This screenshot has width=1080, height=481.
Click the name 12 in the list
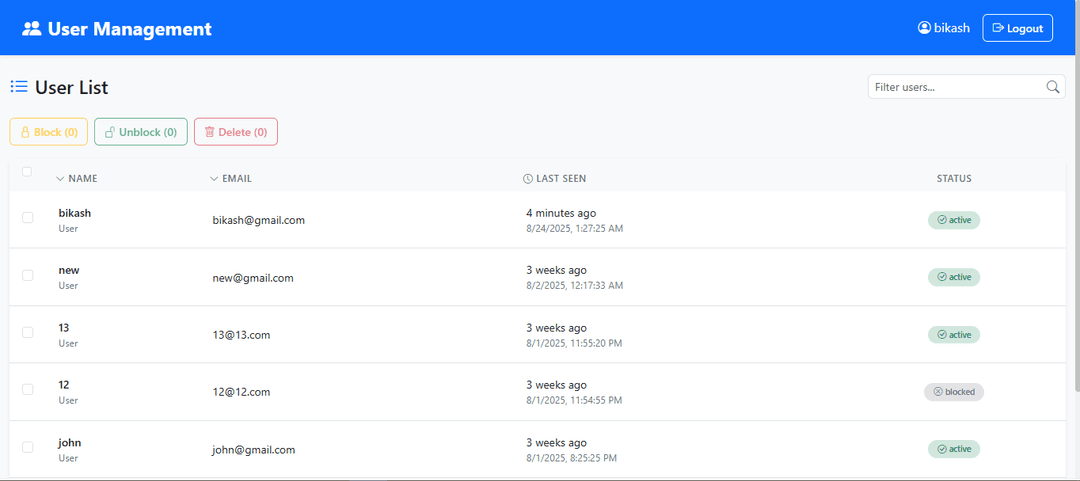coord(64,385)
